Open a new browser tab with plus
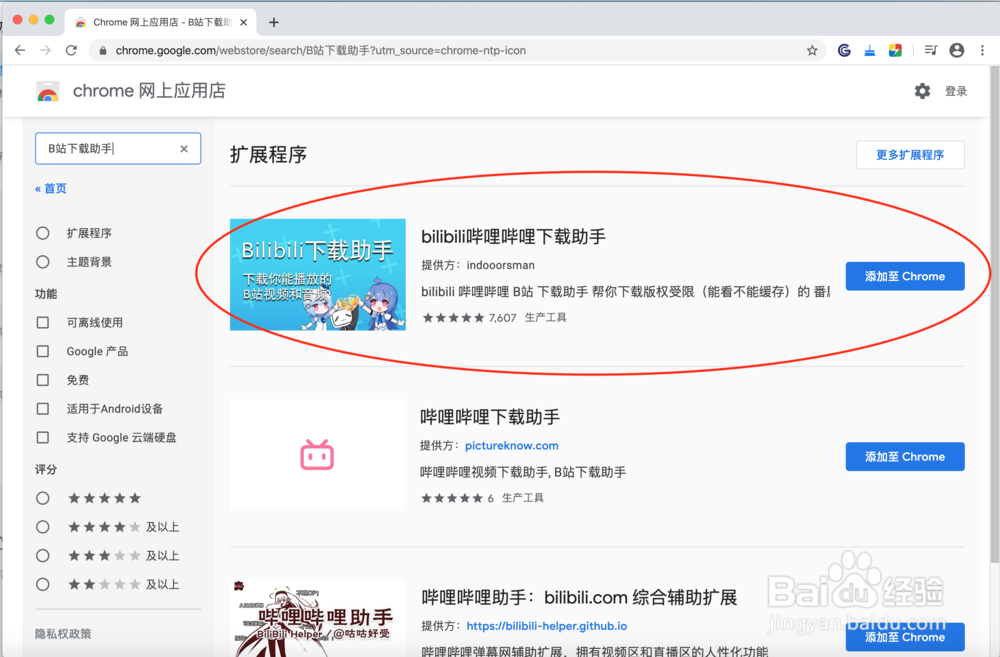 [x=274, y=22]
